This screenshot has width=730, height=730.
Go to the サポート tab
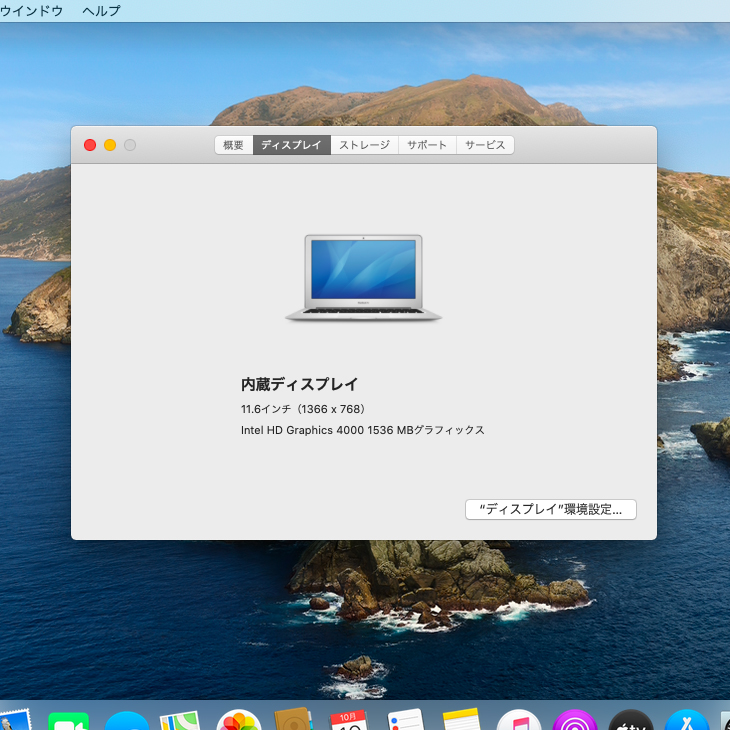pyautogui.click(x=427, y=145)
